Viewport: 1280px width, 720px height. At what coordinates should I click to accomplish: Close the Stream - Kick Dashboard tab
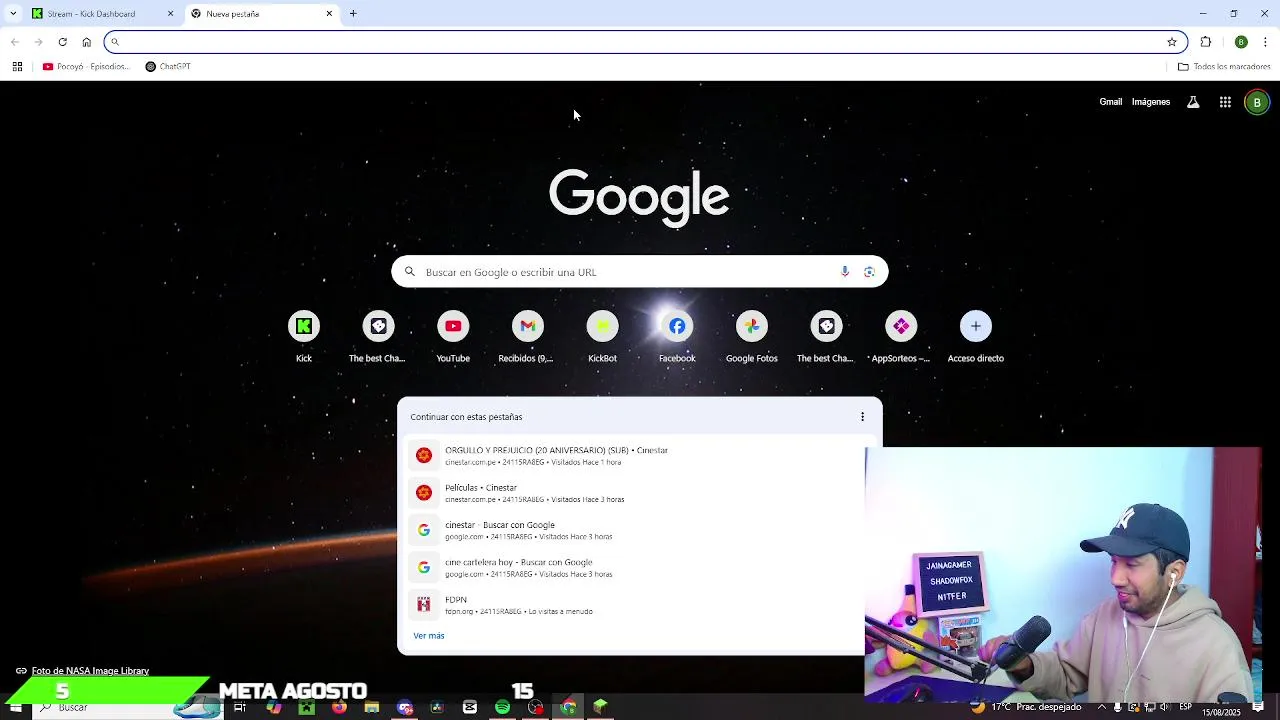(x=170, y=14)
